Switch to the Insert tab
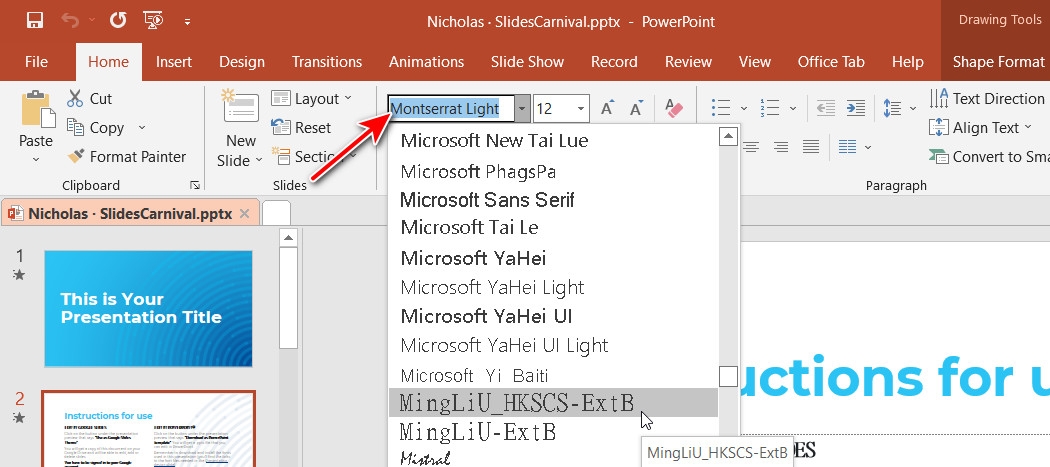 [174, 62]
